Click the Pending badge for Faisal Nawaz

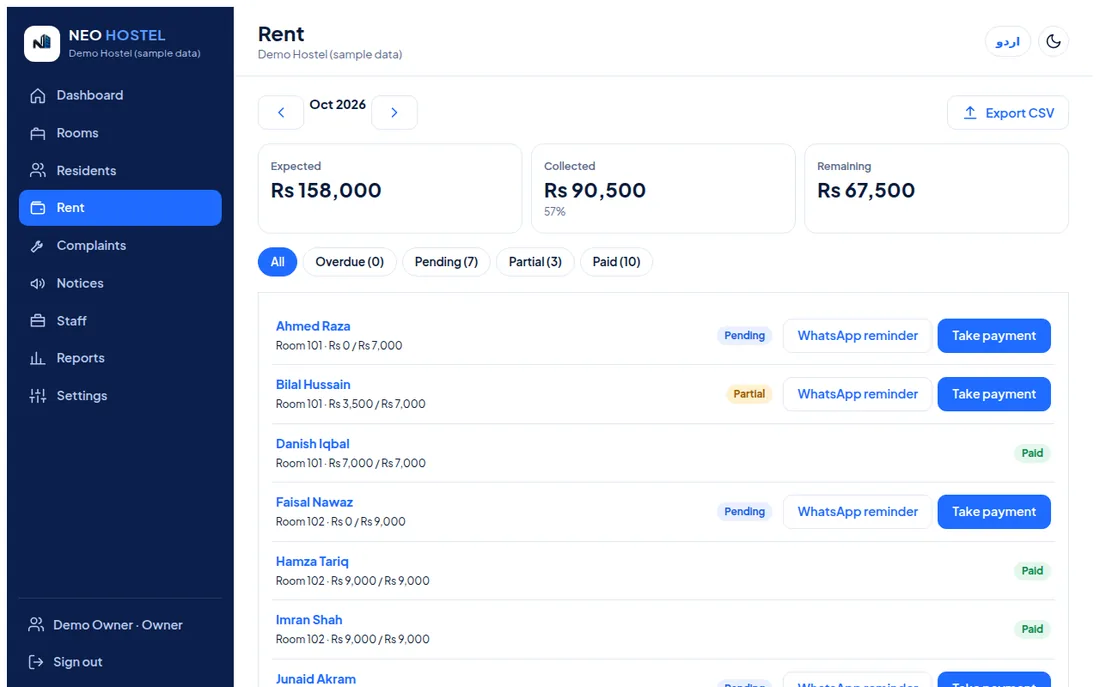[744, 512]
